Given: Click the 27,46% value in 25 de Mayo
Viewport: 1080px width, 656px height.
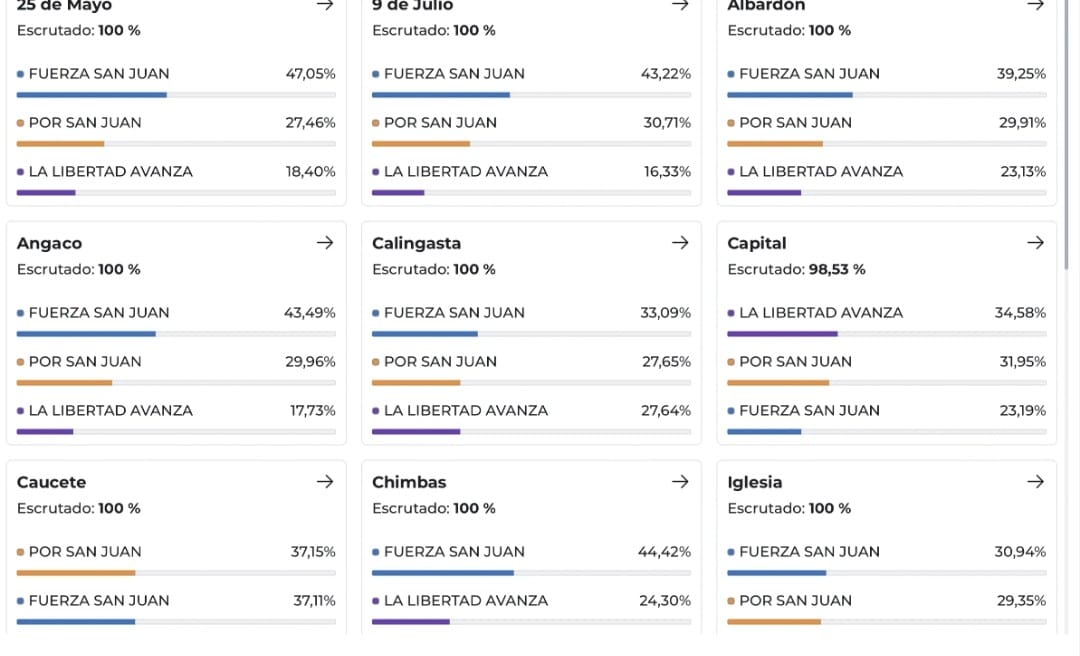Looking at the screenshot, I should pos(311,123).
